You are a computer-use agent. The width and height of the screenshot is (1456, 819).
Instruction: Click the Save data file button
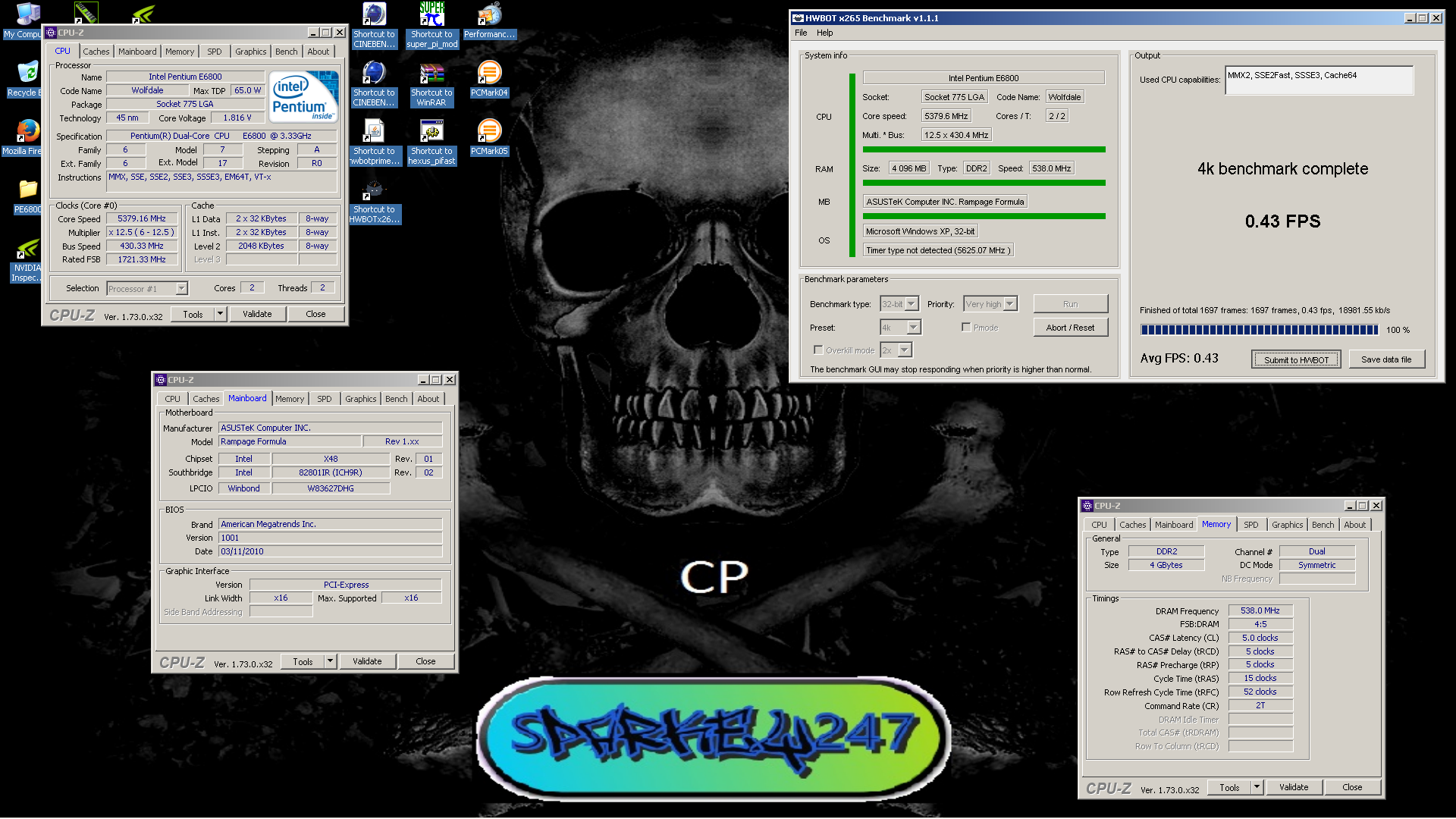click(x=1386, y=359)
